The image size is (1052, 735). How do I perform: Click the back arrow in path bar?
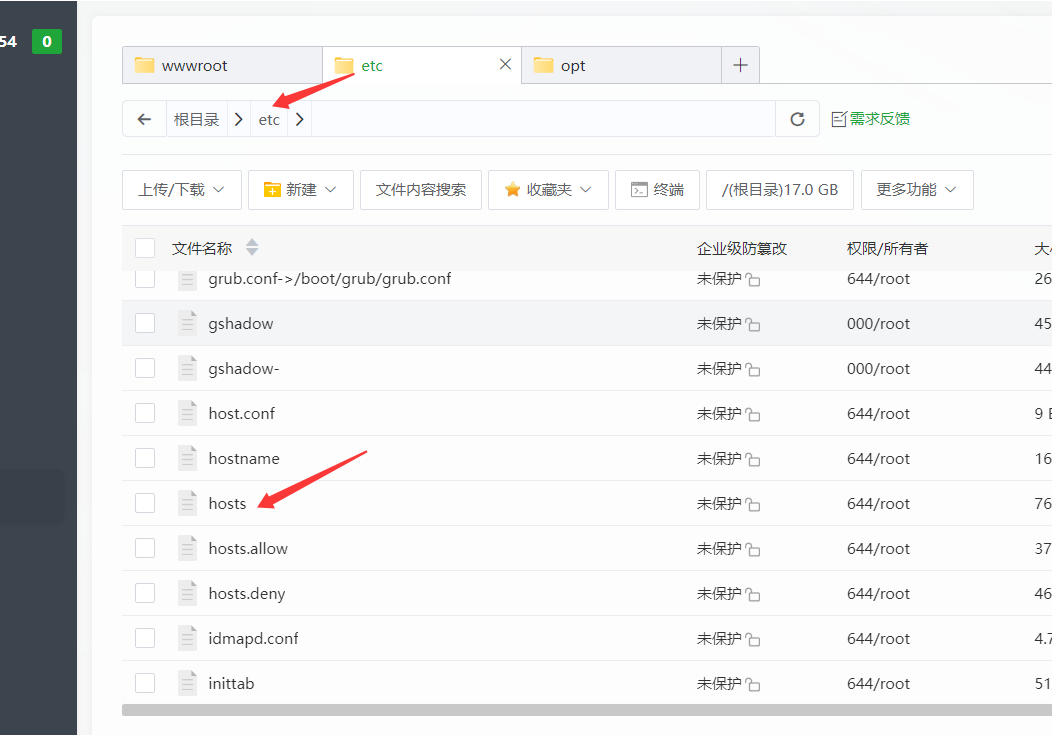coord(144,119)
